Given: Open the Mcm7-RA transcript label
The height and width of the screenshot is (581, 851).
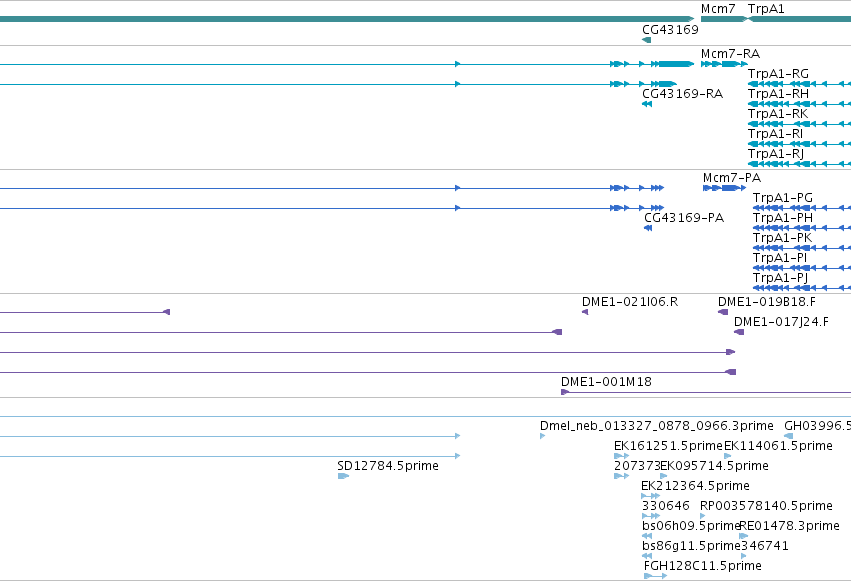Looking at the screenshot, I should (x=730, y=54).
